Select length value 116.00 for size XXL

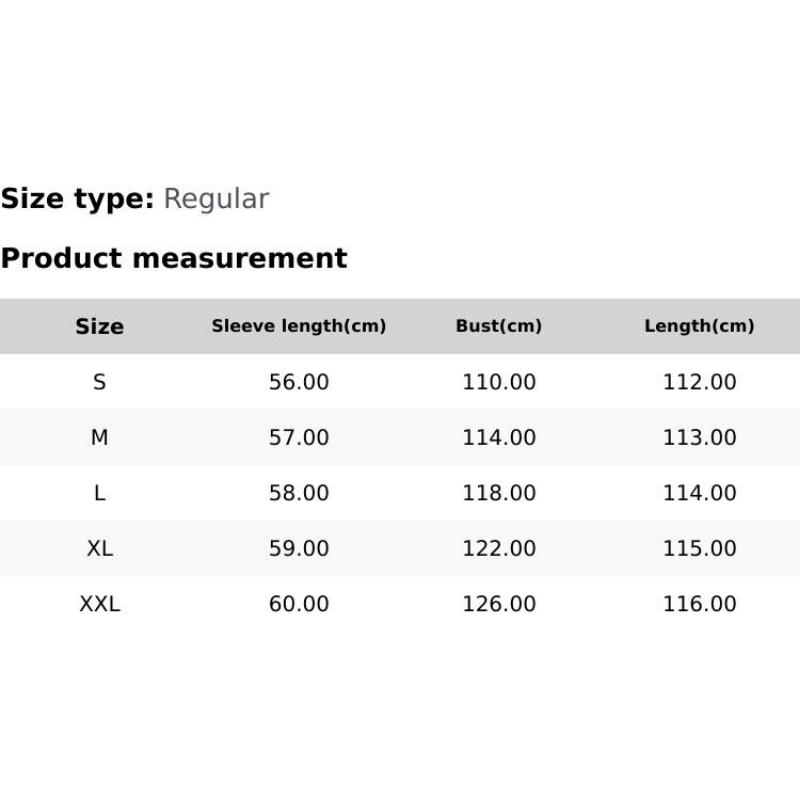[699, 604]
